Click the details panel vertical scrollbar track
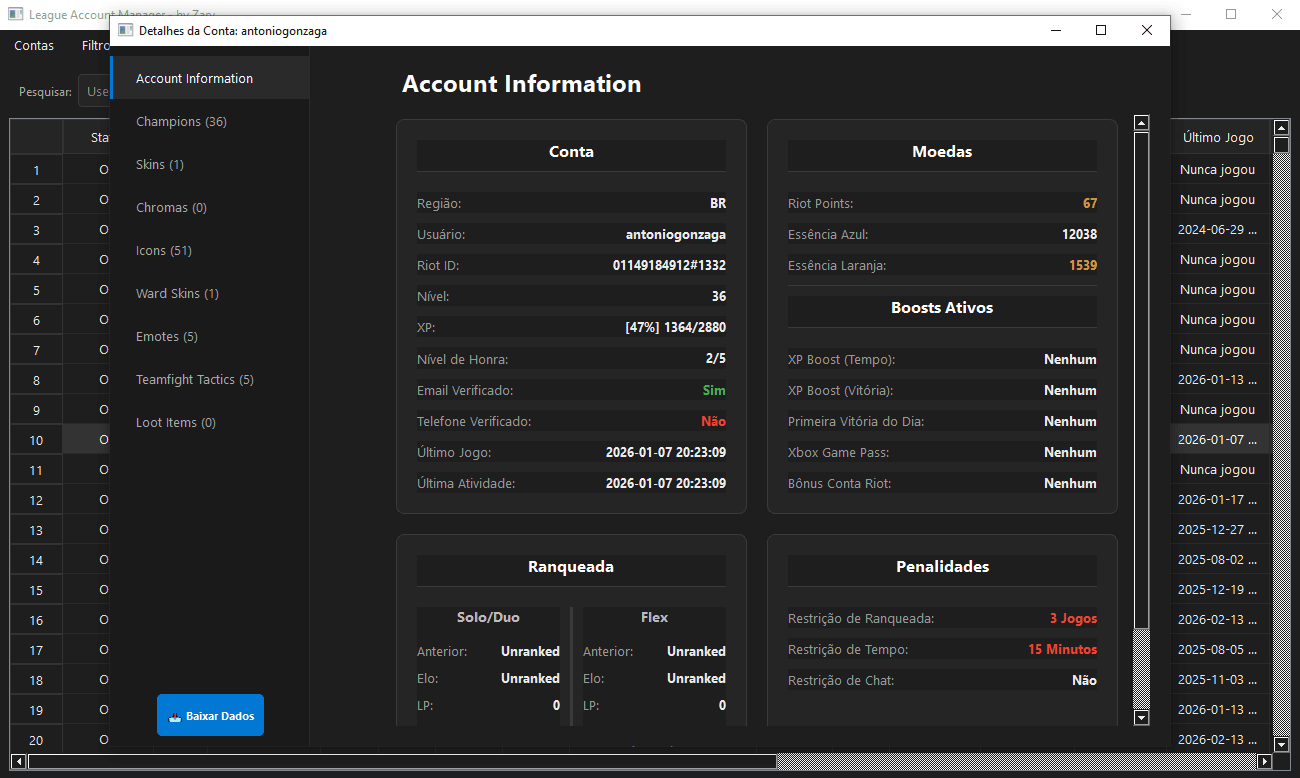Viewport: 1300px width, 778px height. 1141,670
